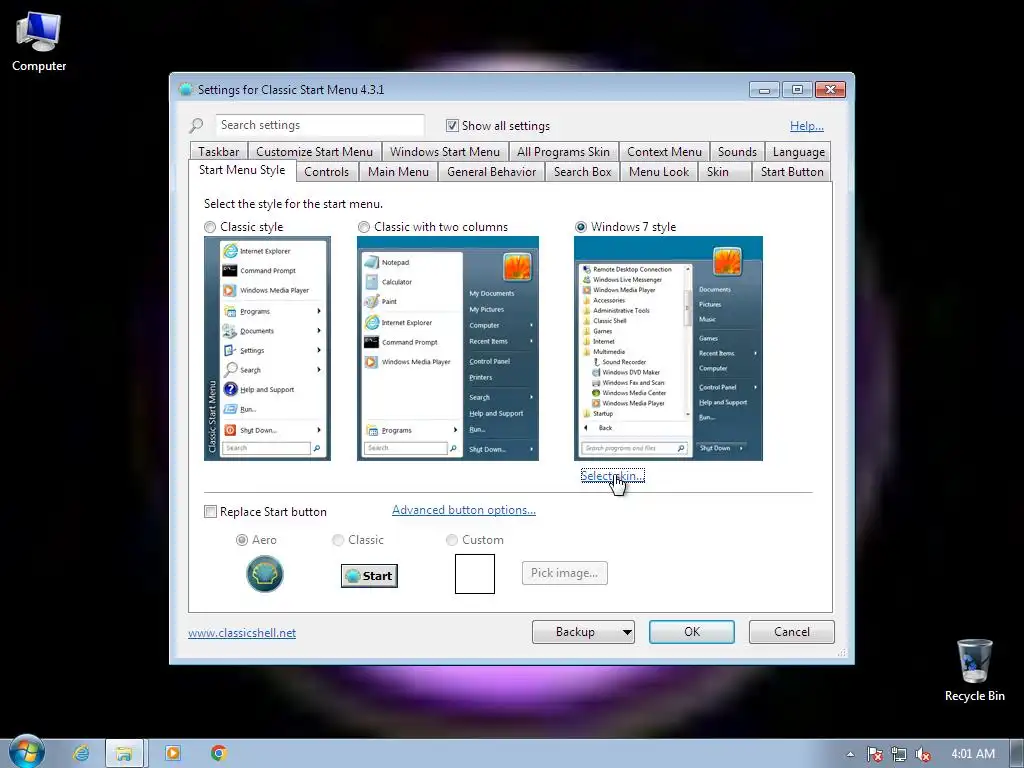Launch Internet Explorer from the taskbar
Image resolution: width=1024 pixels, height=768 pixels.
(x=81, y=754)
